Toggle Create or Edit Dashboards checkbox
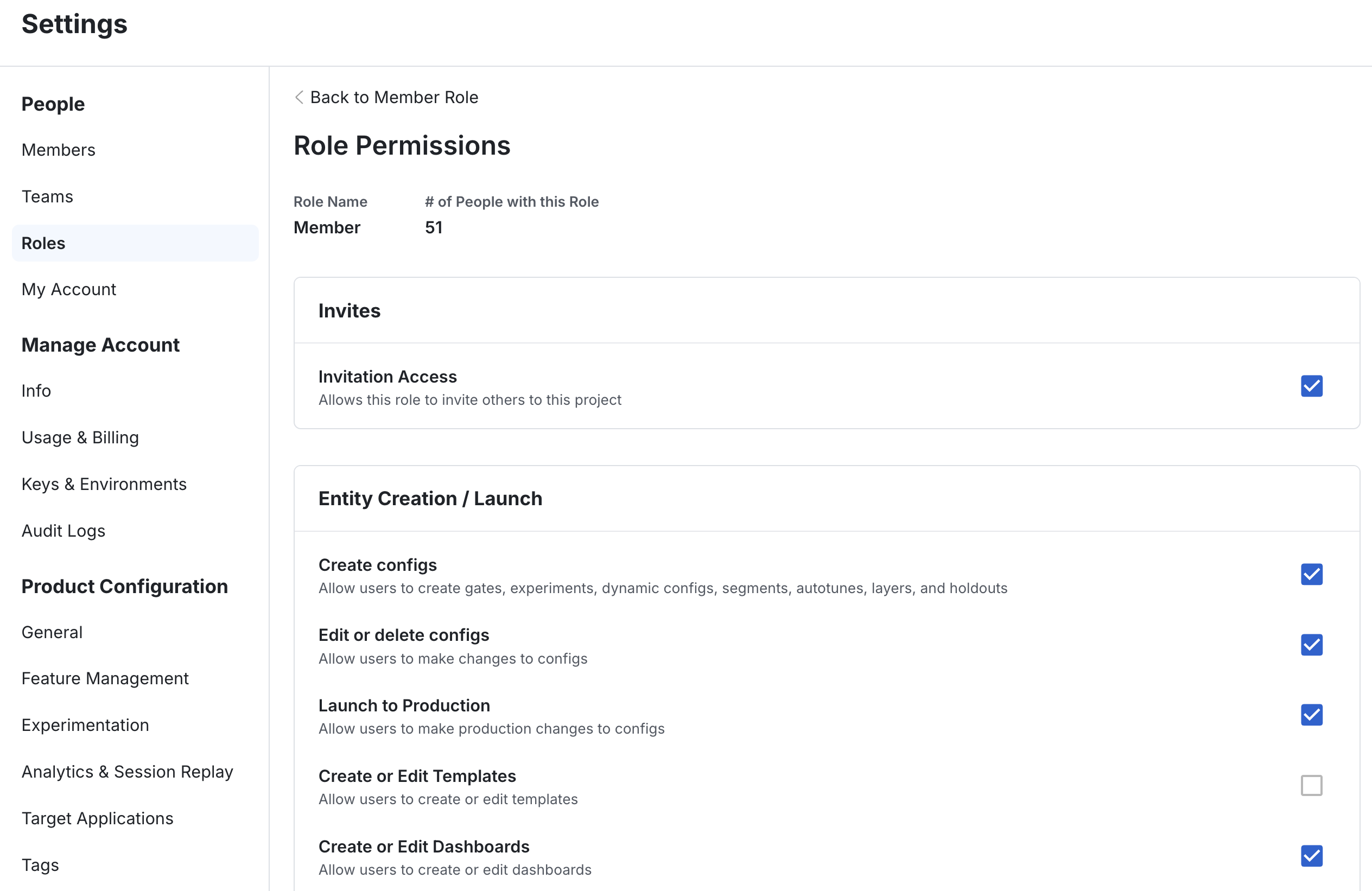The image size is (1372, 891). click(1311, 856)
